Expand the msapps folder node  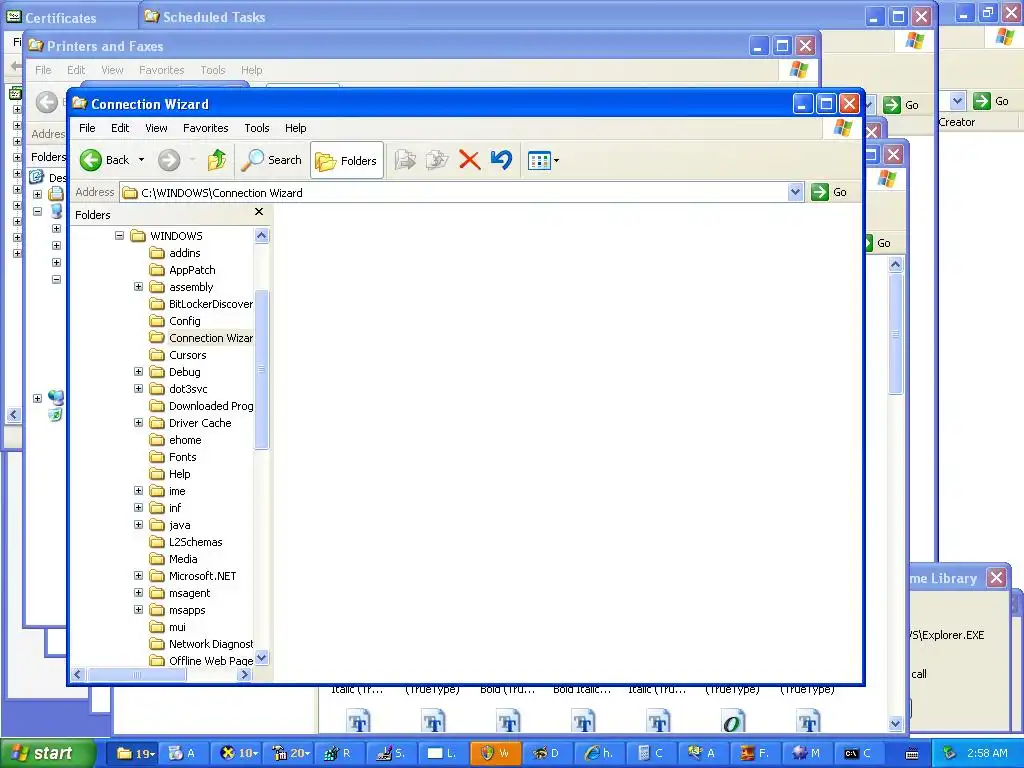[x=138, y=609]
